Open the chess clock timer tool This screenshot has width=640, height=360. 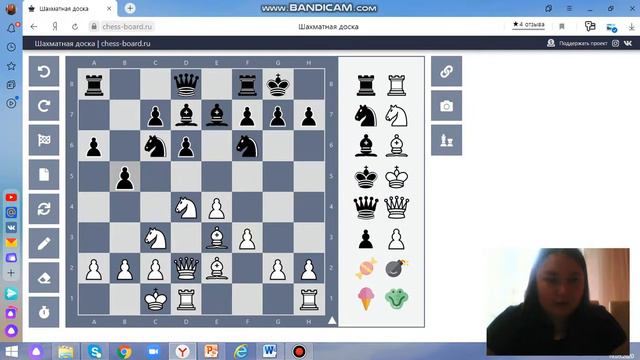click(x=44, y=312)
